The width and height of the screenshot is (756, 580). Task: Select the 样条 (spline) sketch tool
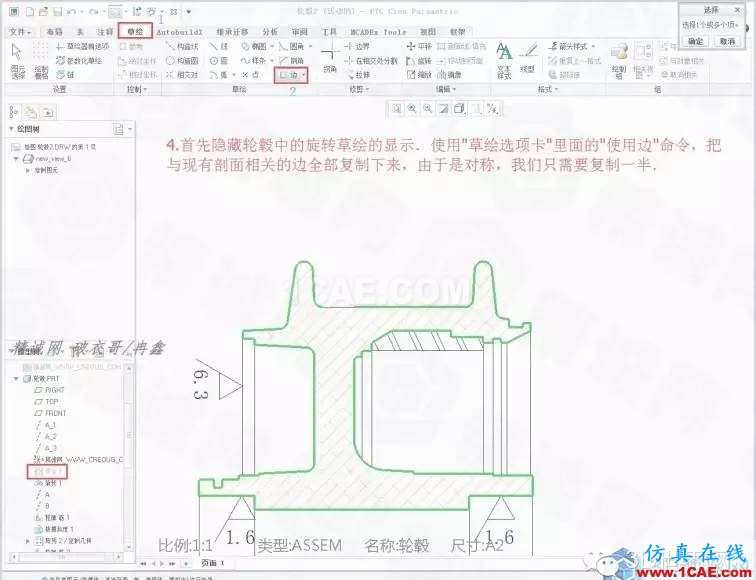(x=254, y=61)
